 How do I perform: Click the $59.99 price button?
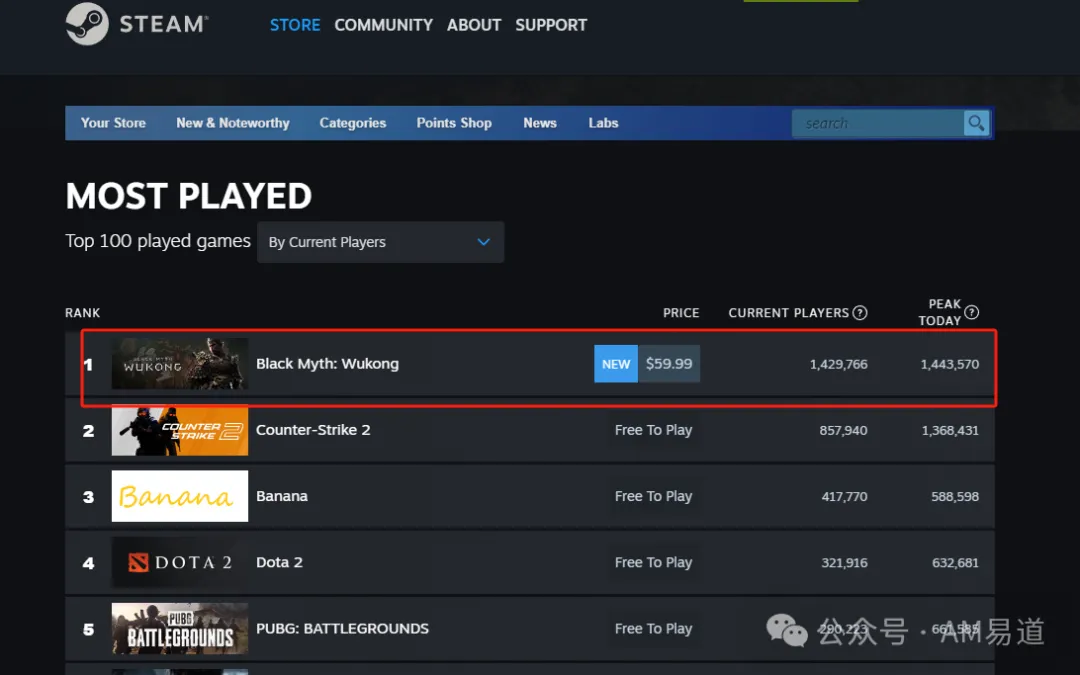pyautogui.click(x=669, y=364)
